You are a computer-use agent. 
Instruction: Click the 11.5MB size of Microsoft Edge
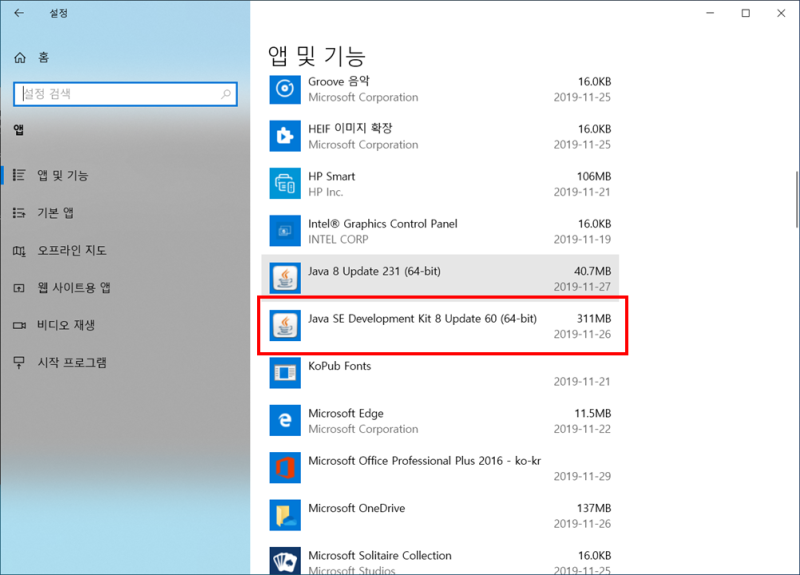[x=592, y=414]
